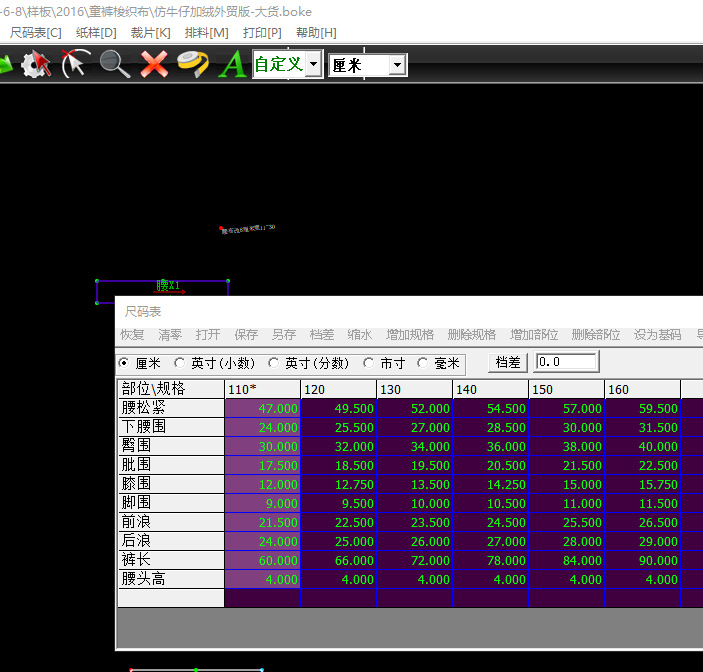Choose the green letter A text tool
Viewport: 703px width, 672px height.
coord(232,65)
